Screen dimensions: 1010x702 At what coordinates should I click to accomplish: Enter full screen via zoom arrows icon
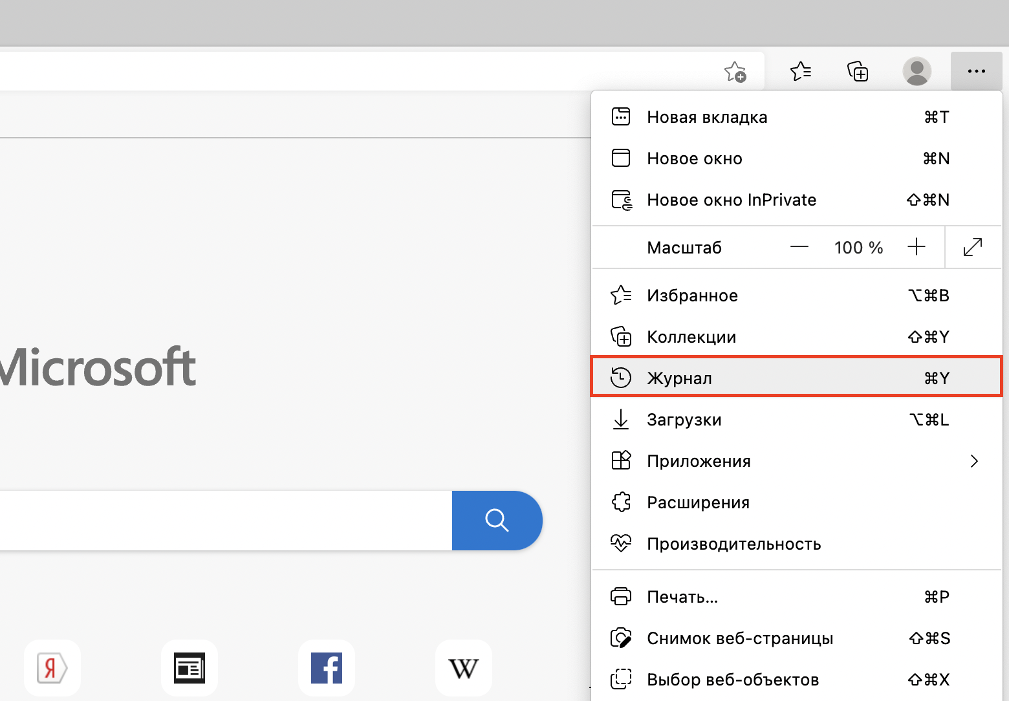[972, 247]
